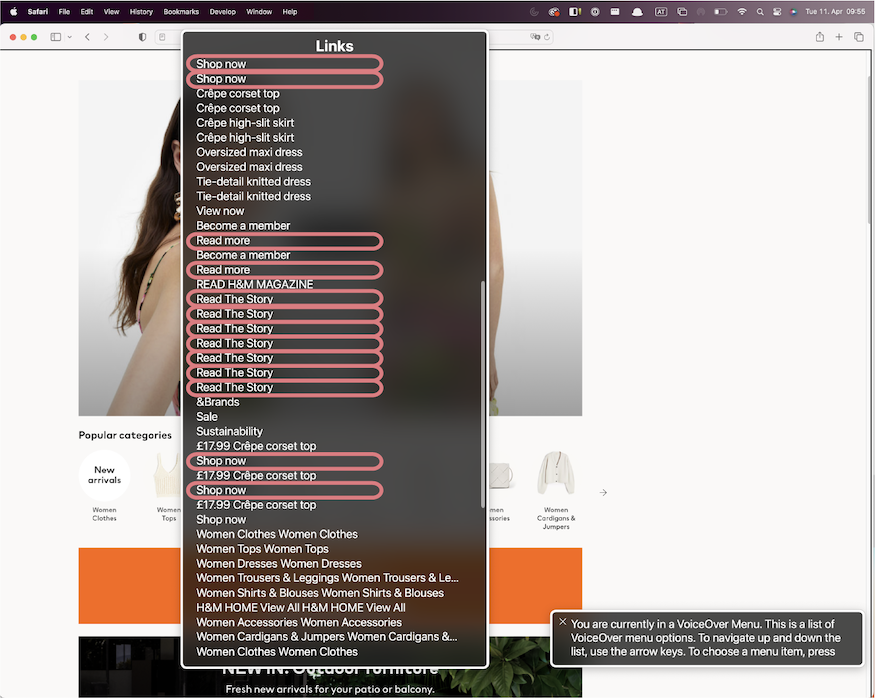This screenshot has height=698, width=875.
Task: Open the Bookmarks menu
Action: (181, 12)
